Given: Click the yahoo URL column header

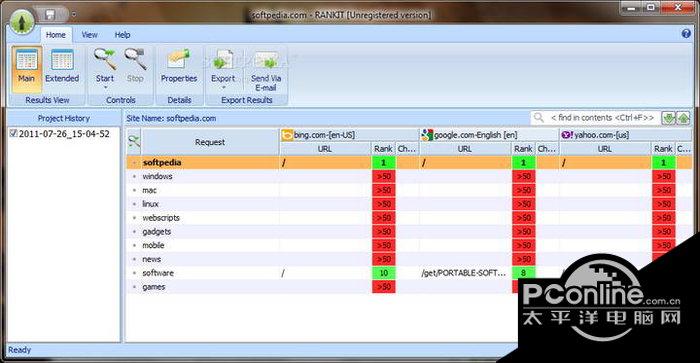Looking at the screenshot, I should pyautogui.click(x=605, y=149).
